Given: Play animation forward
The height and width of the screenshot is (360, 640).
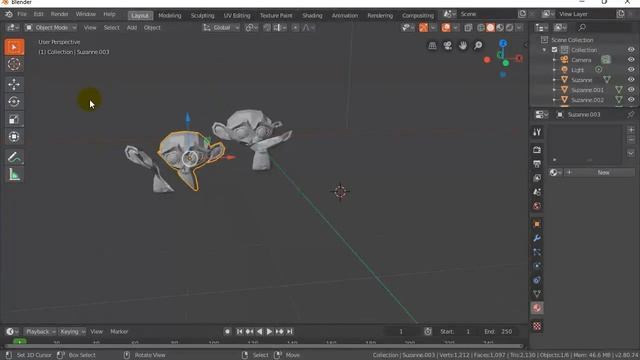Looking at the screenshot, I should coord(269,331).
